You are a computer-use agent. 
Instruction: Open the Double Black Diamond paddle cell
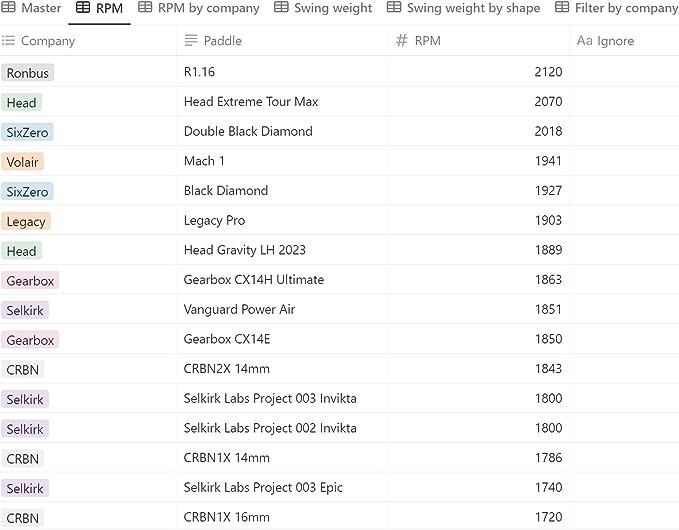point(282,131)
